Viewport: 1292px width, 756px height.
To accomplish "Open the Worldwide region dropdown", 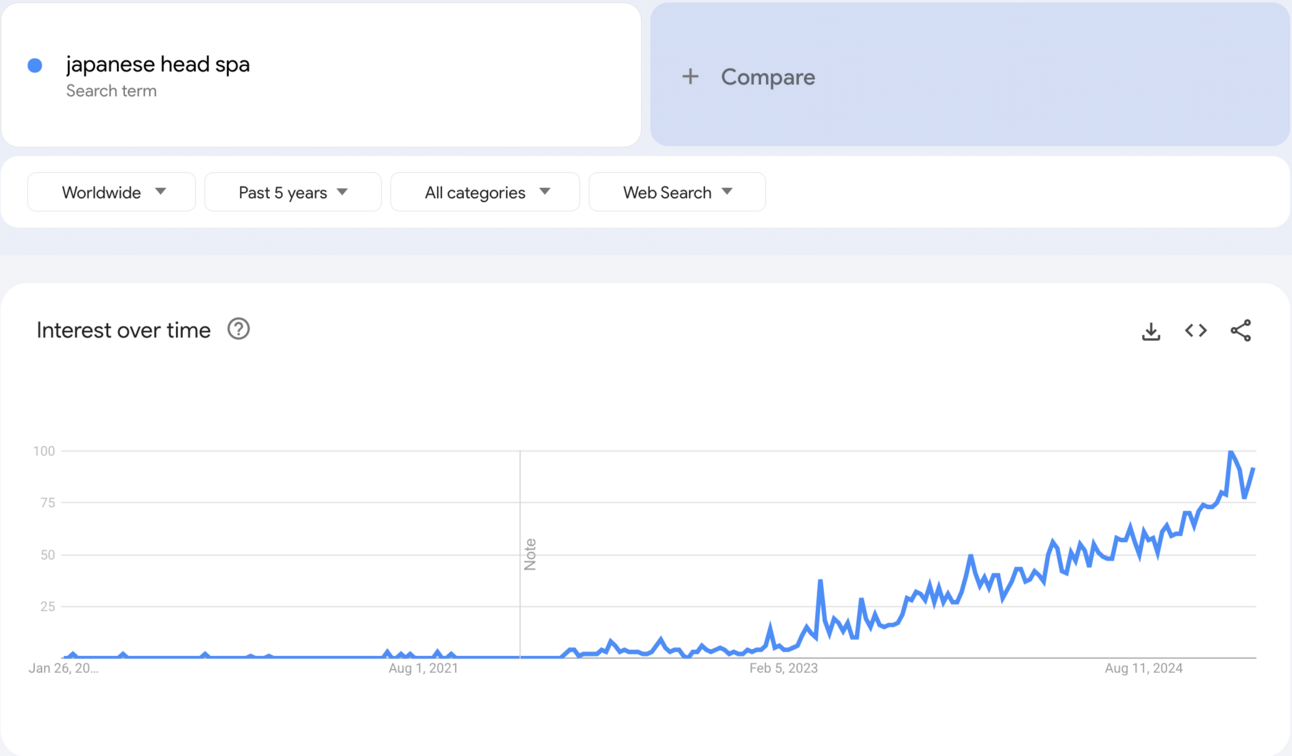I will point(112,192).
